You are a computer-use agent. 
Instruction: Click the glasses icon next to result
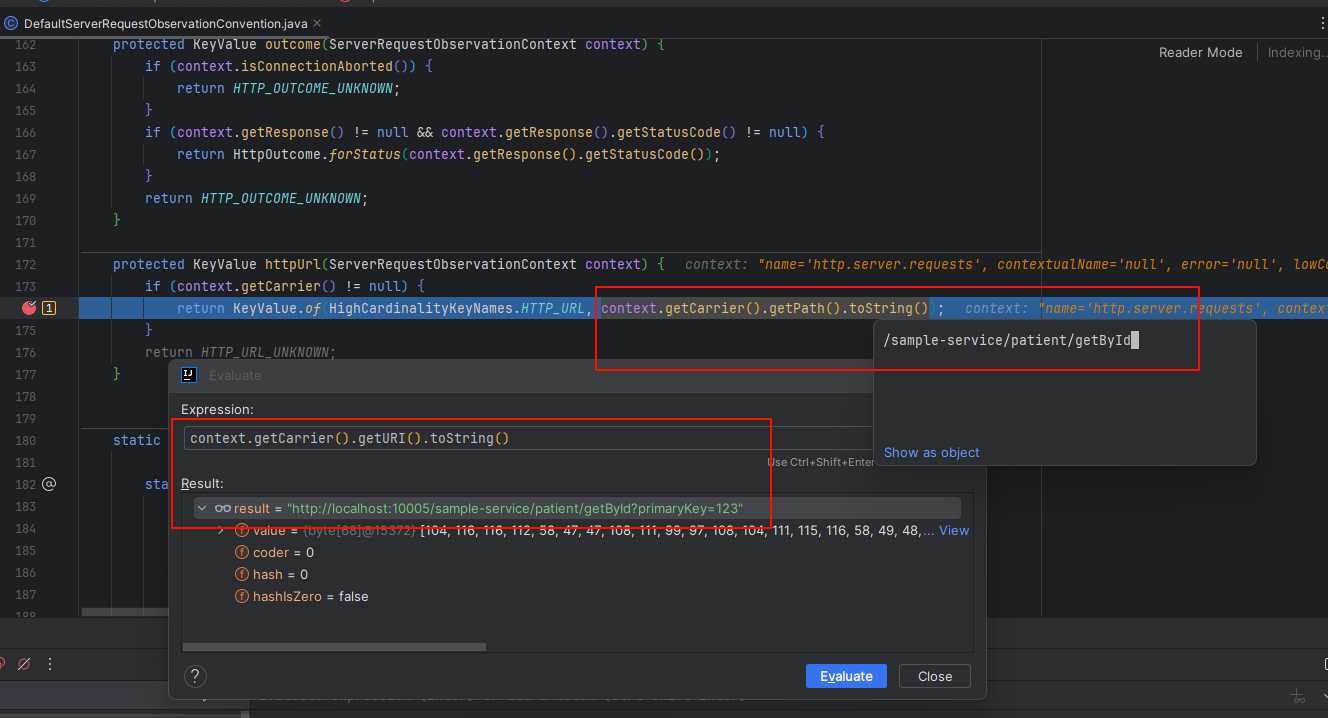(x=222, y=508)
